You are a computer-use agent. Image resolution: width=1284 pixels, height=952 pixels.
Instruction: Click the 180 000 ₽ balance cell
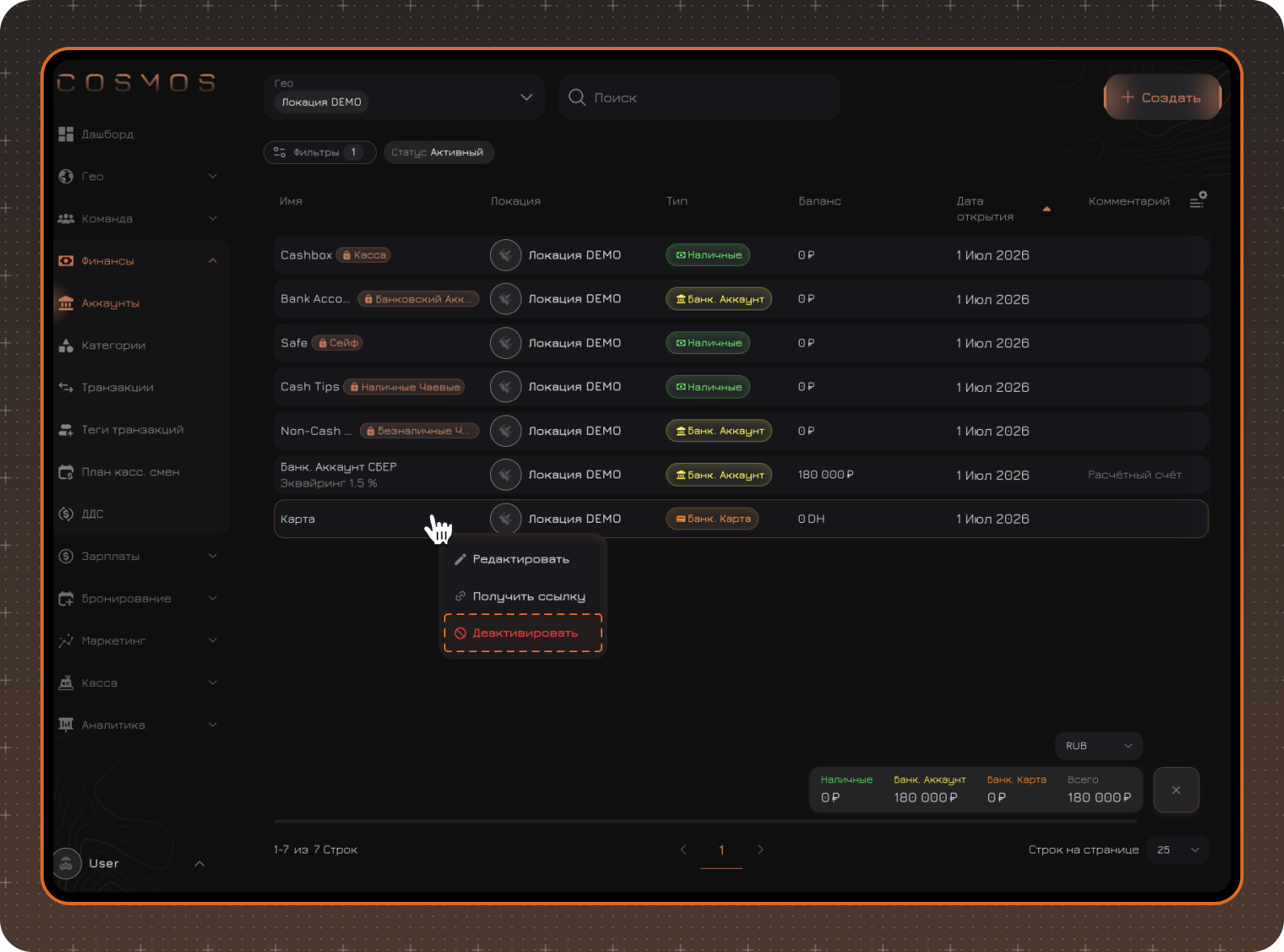(x=826, y=475)
